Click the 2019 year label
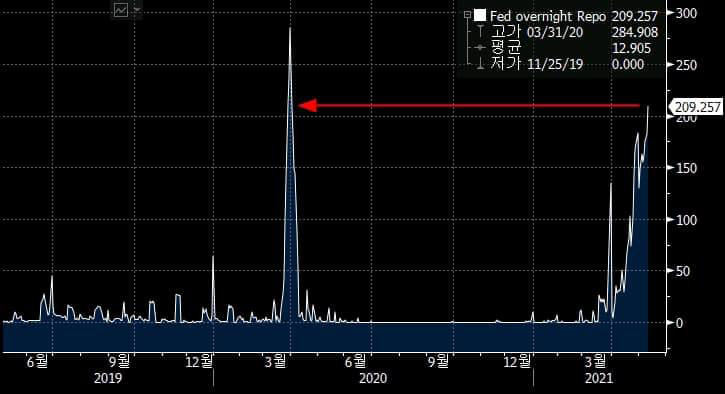 coord(108,379)
